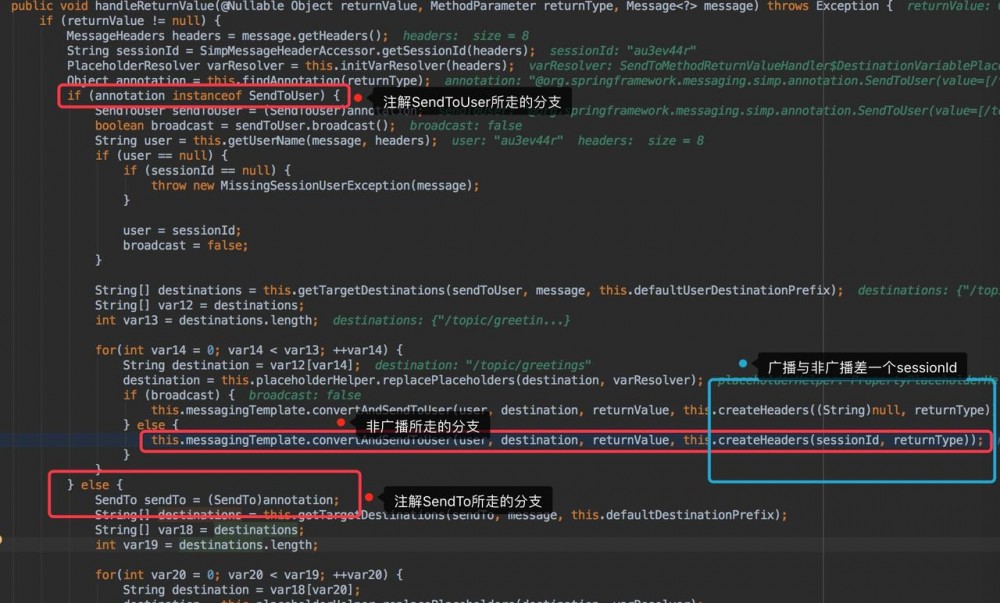The image size is (1000, 603).
Task: Click the red dot next to "注解SendTo所走的分支" annotation
Action: 370,499
